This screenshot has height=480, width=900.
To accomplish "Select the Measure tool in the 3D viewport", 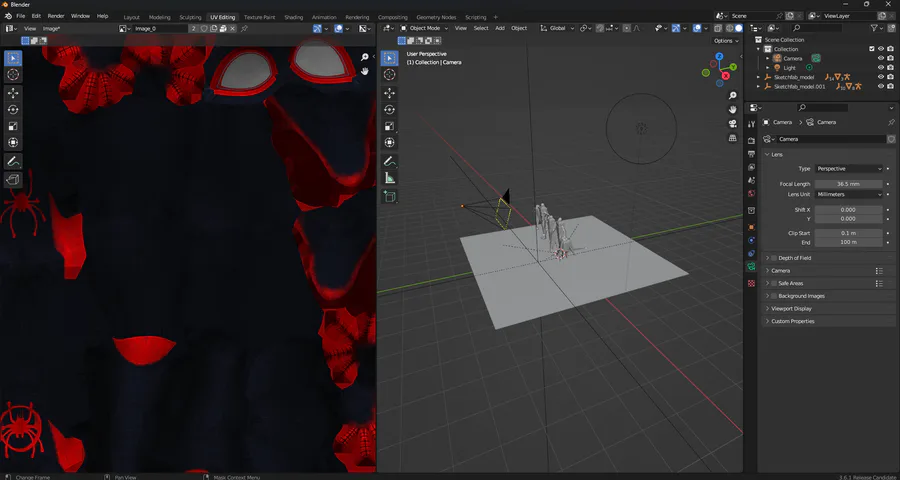I will click(390, 178).
